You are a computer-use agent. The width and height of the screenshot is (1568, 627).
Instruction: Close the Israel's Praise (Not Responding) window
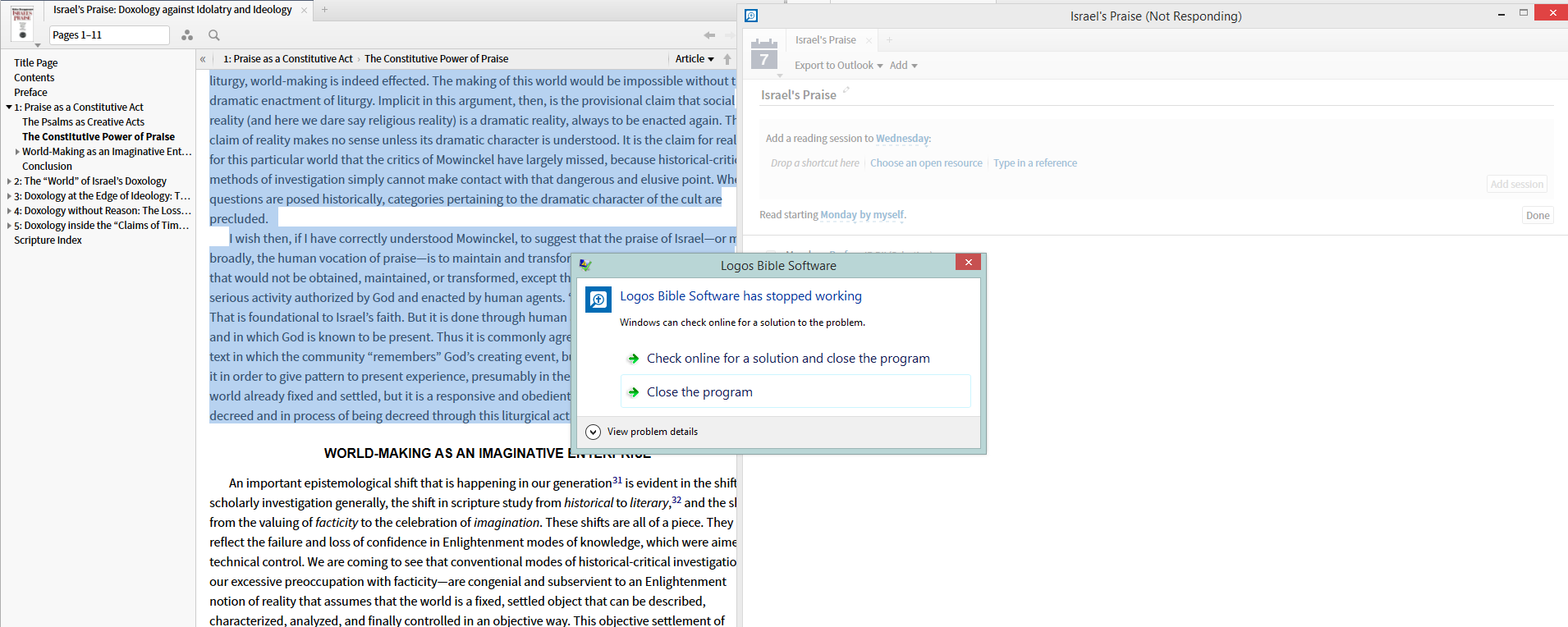click(x=1552, y=12)
